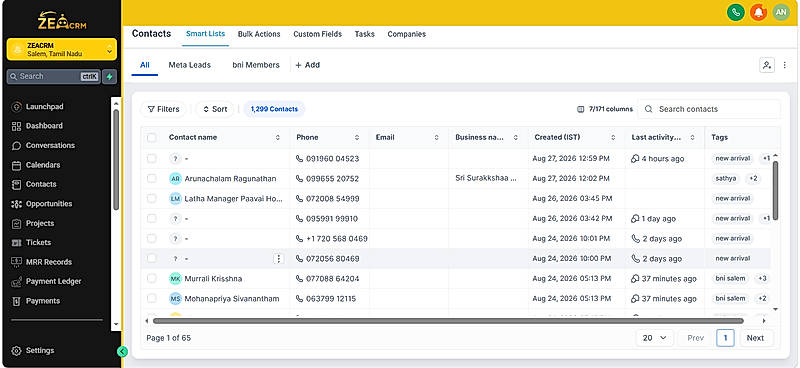Click the 1,299 Contacts pill
Screen dimensions: 800x368
click(274, 109)
